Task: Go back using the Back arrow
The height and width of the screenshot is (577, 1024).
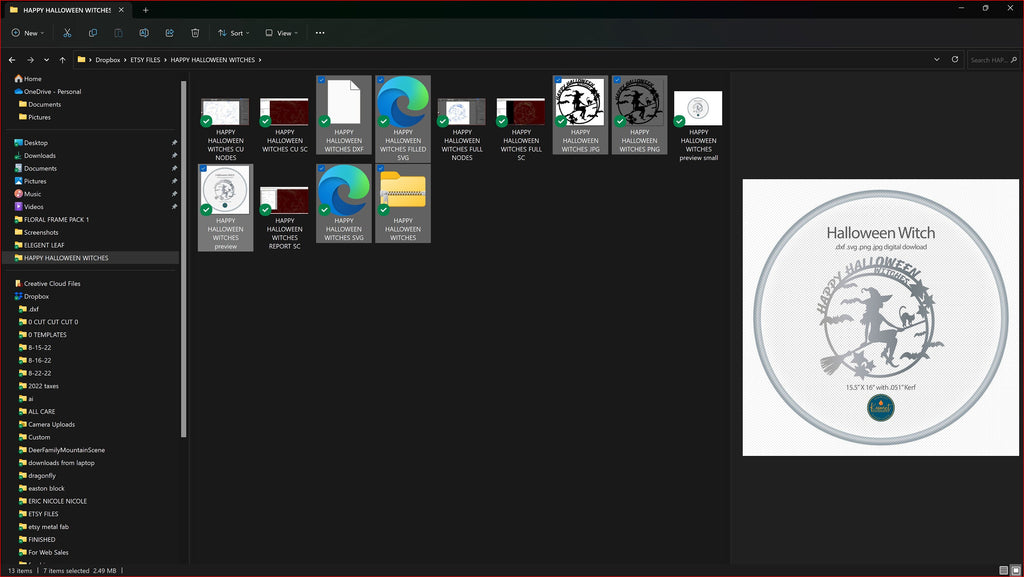Action: (12, 59)
